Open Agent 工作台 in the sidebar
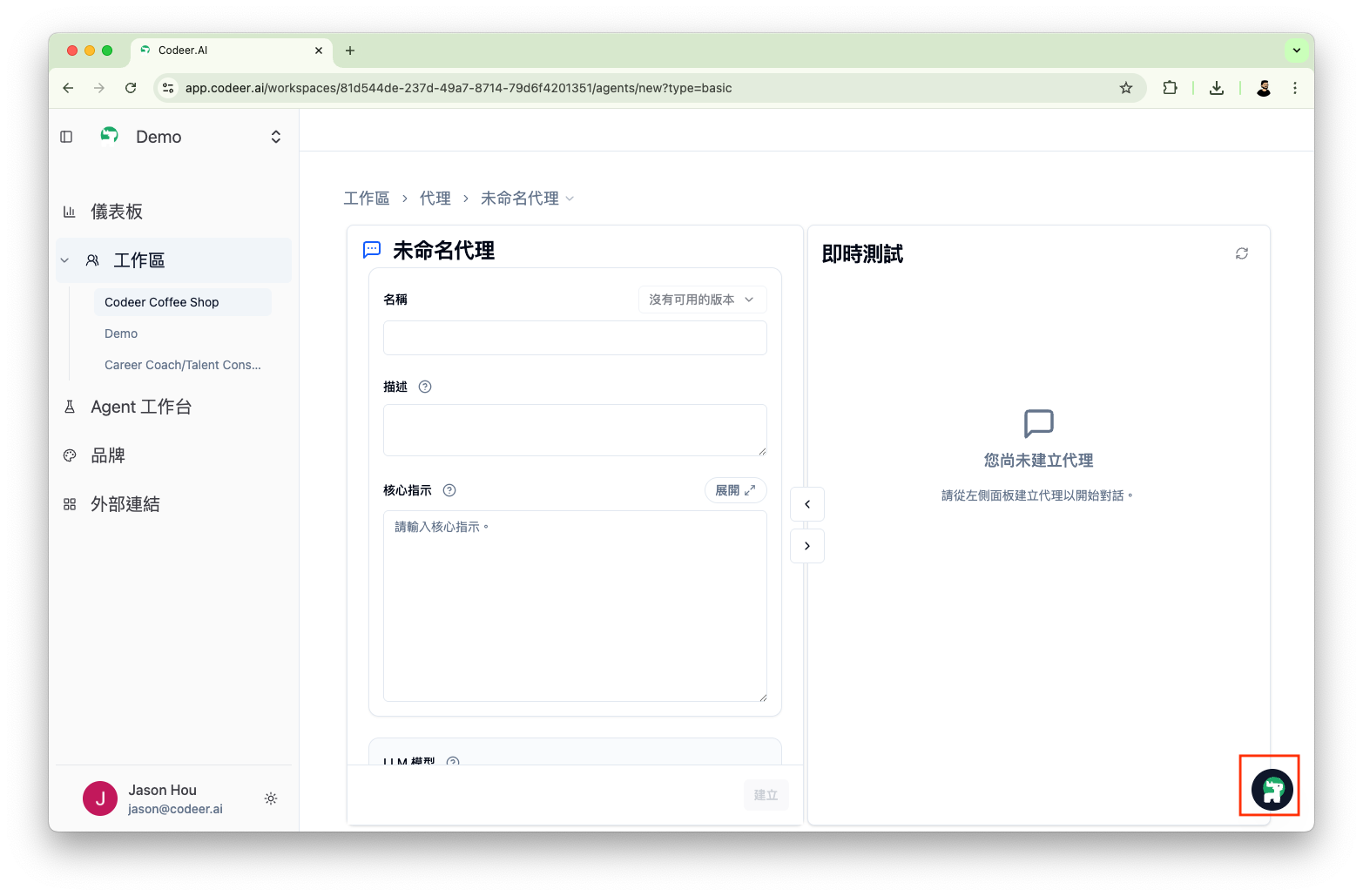The height and width of the screenshot is (896, 1363). [141, 407]
